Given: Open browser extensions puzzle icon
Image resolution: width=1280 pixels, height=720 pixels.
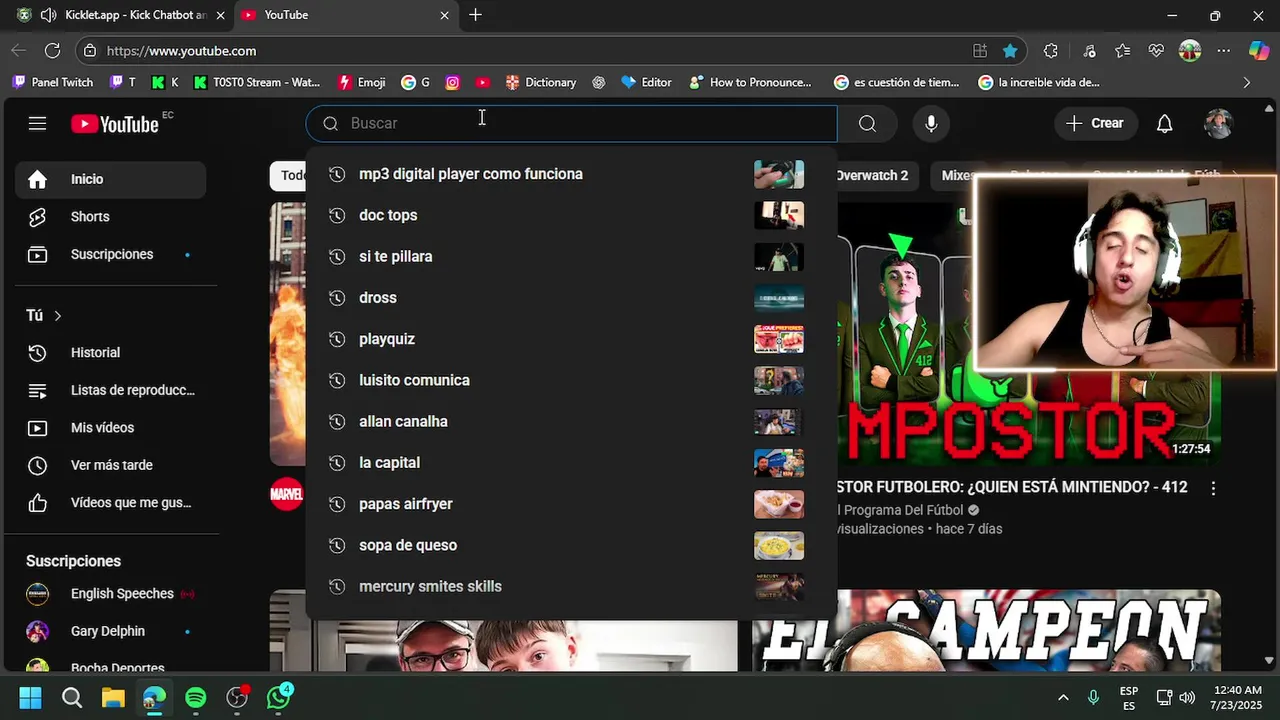Looking at the screenshot, I should tap(1050, 50).
